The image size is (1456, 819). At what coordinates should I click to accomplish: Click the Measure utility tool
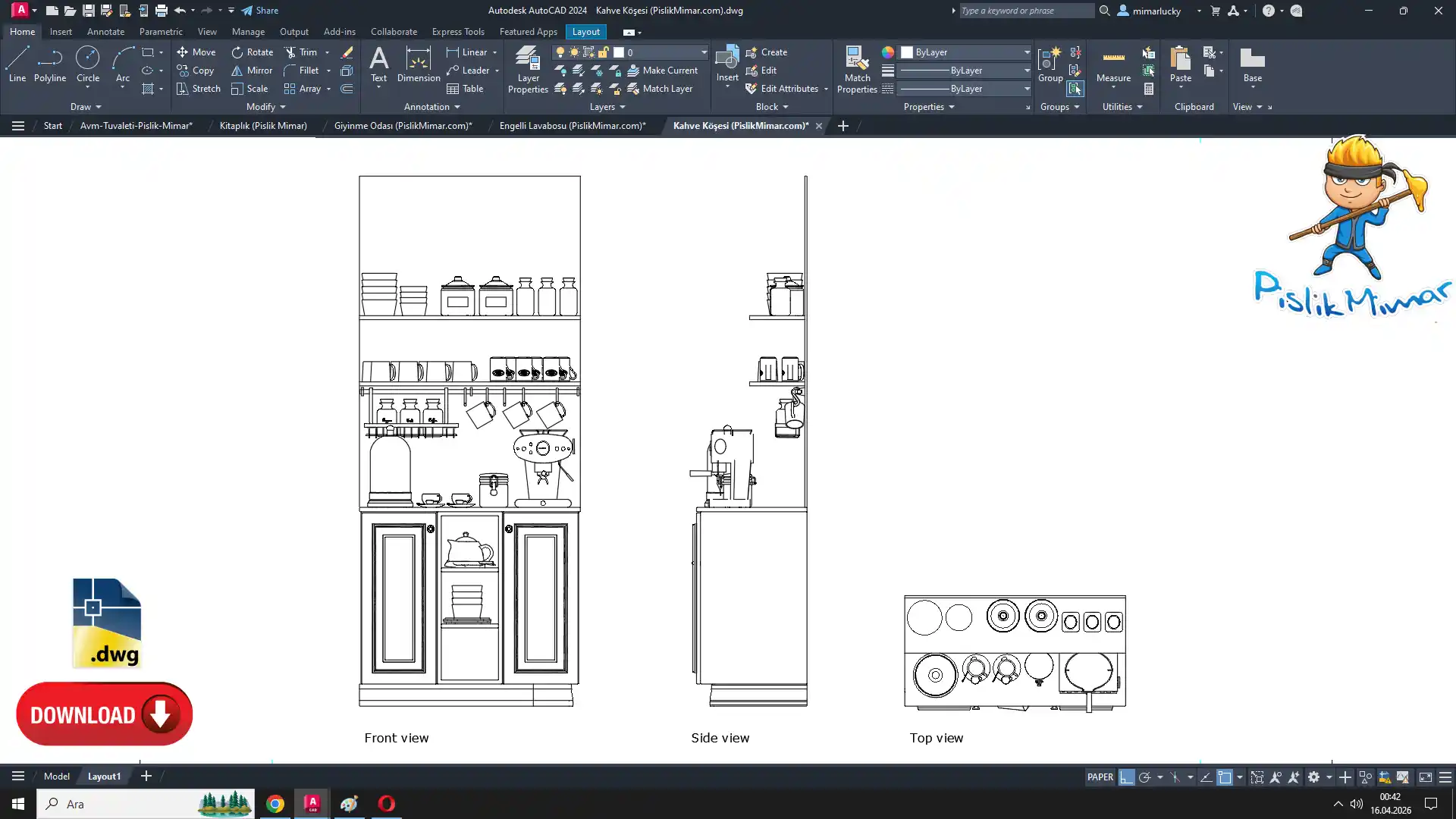(x=1113, y=65)
